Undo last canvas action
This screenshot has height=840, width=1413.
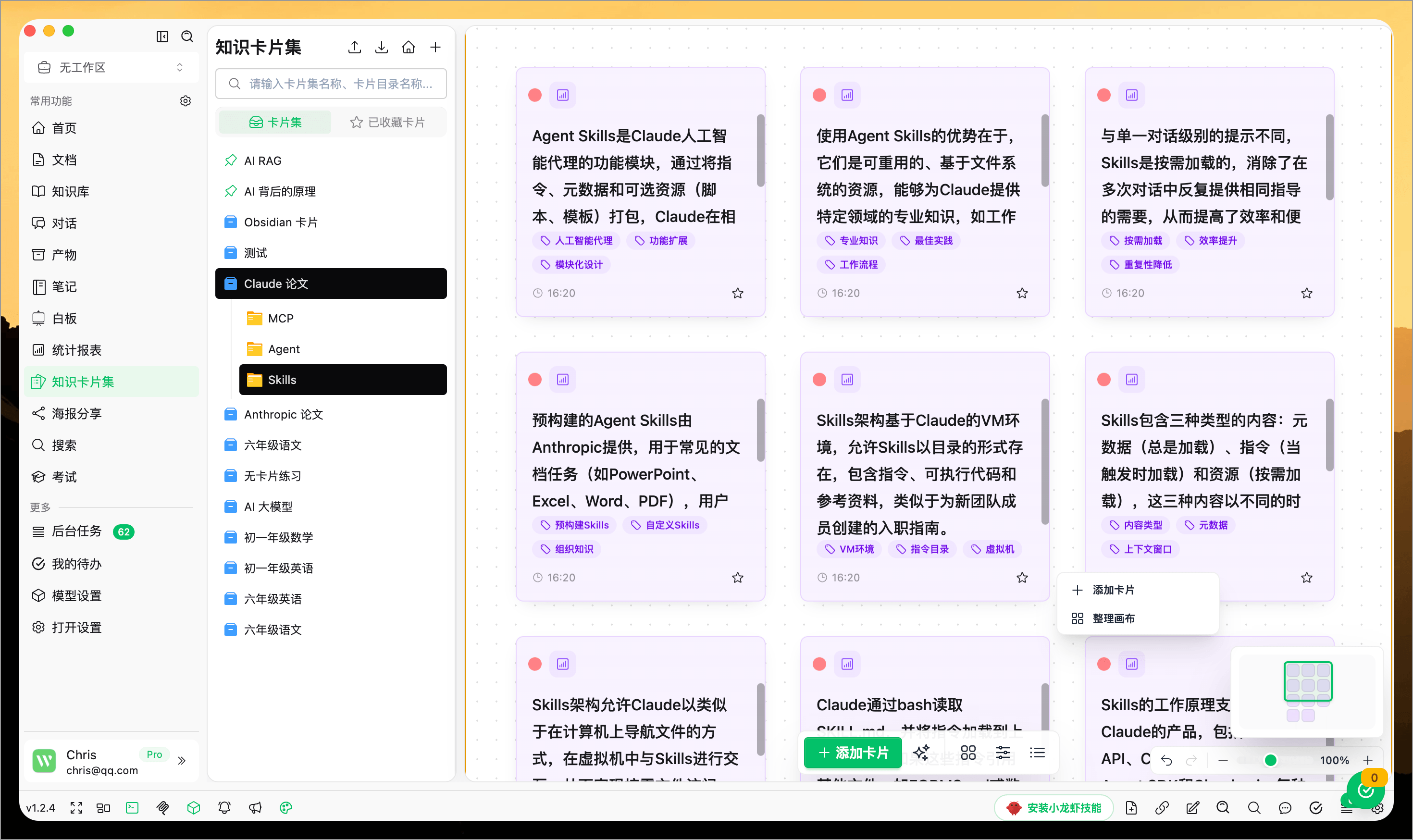[x=1167, y=760]
